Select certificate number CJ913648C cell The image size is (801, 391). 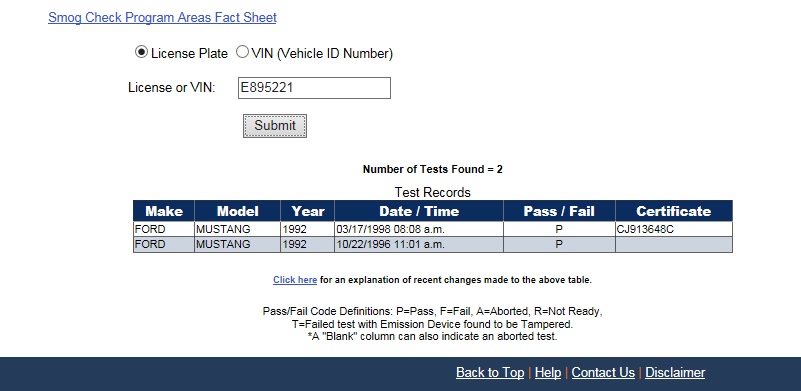(674, 229)
